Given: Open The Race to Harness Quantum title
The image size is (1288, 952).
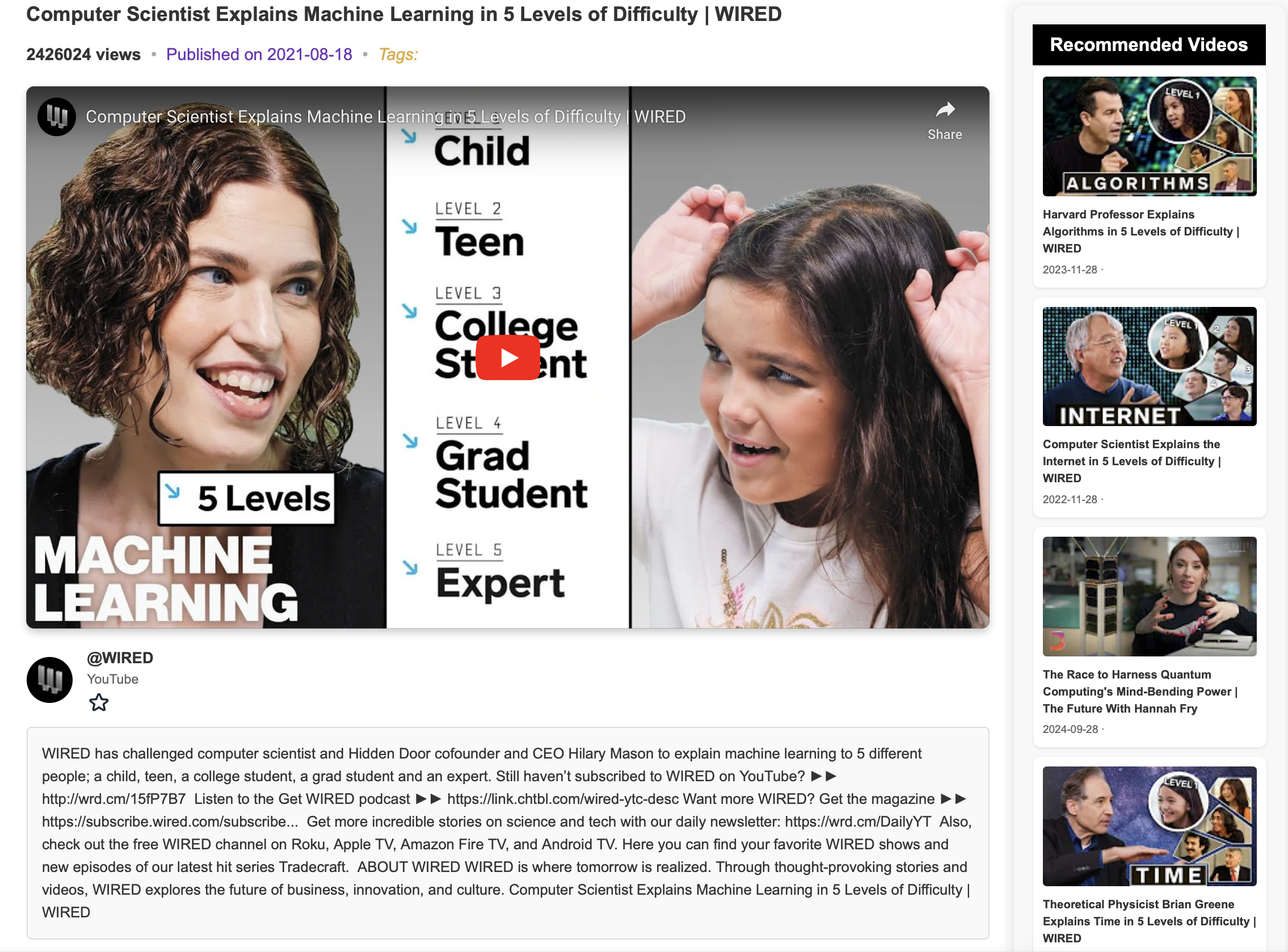Looking at the screenshot, I should 1139,691.
